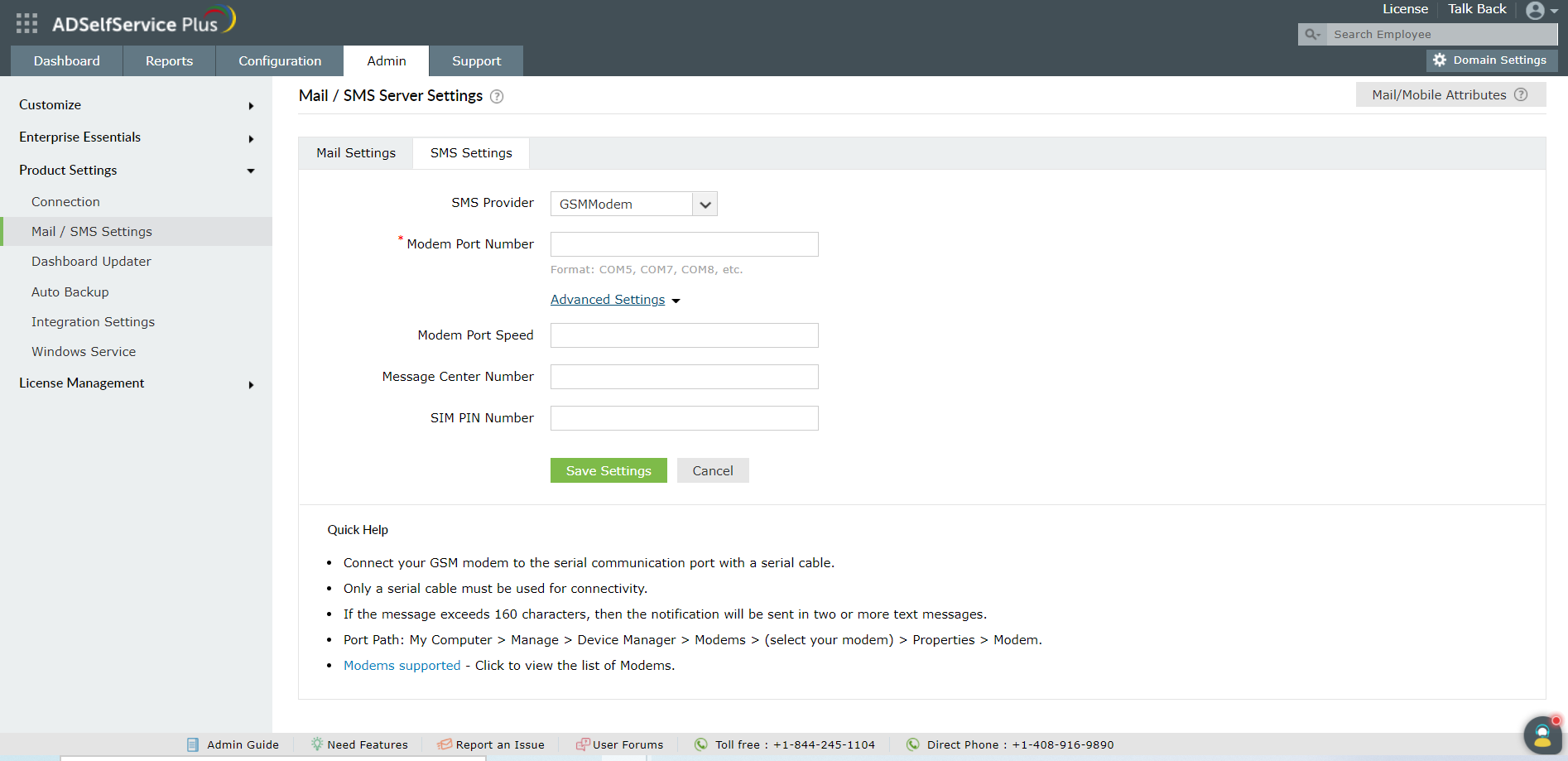The image size is (1568, 761).
Task: Switch to the Dashboard tab
Action: [x=67, y=61]
